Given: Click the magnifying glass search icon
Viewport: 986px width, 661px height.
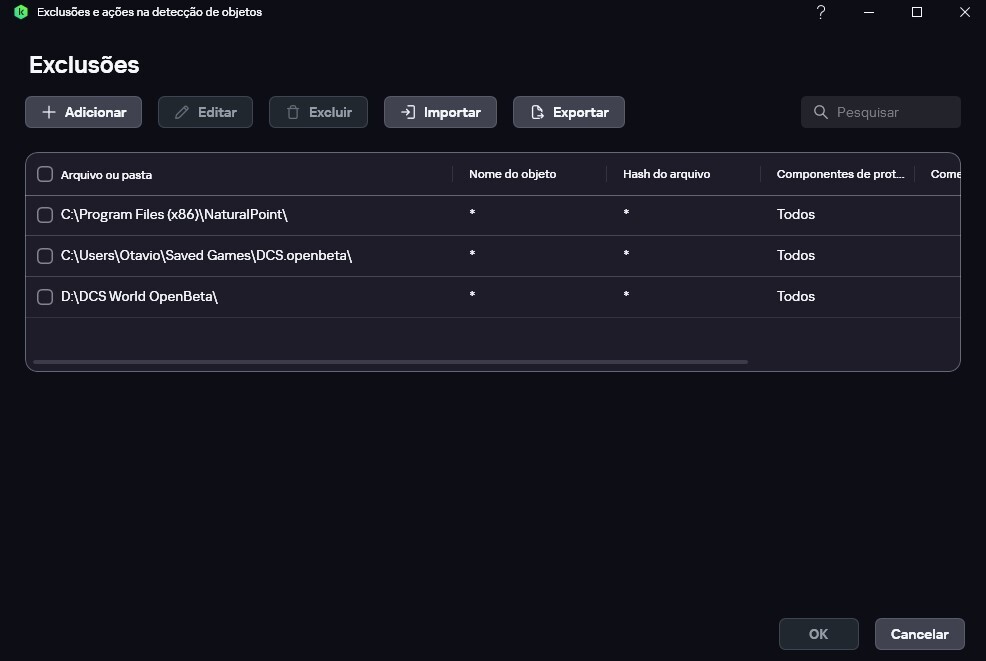Looking at the screenshot, I should click(x=821, y=112).
